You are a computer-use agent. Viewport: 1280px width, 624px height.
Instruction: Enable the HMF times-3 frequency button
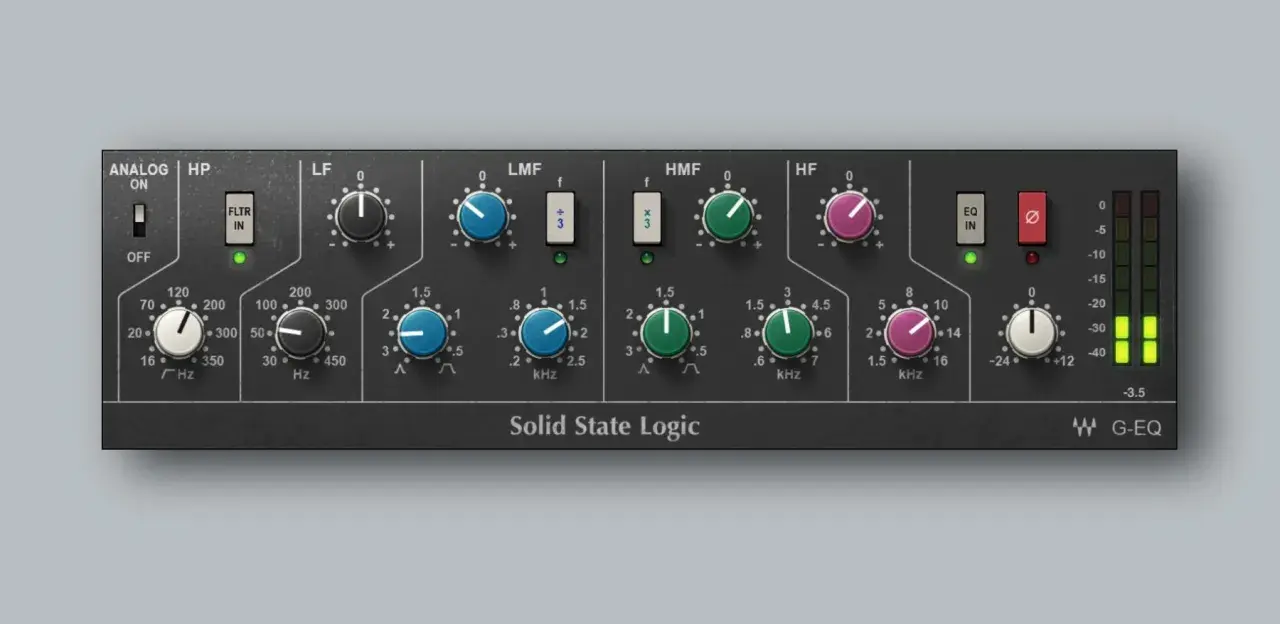pyautogui.click(x=647, y=218)
